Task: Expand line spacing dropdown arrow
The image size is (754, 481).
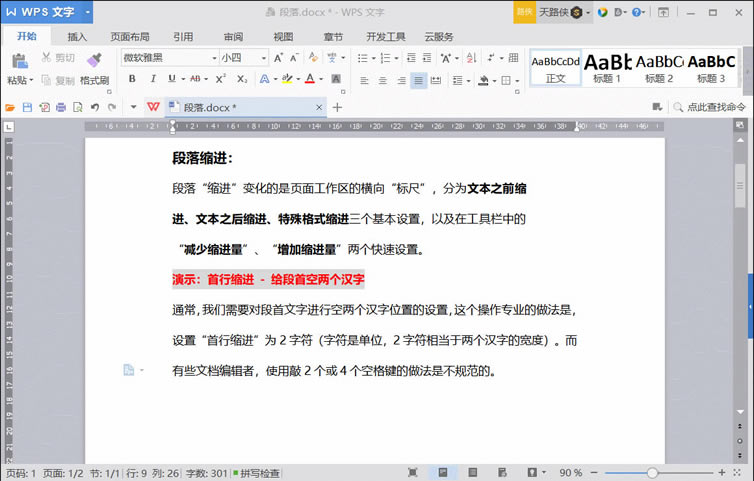Action: coord(468,81)
